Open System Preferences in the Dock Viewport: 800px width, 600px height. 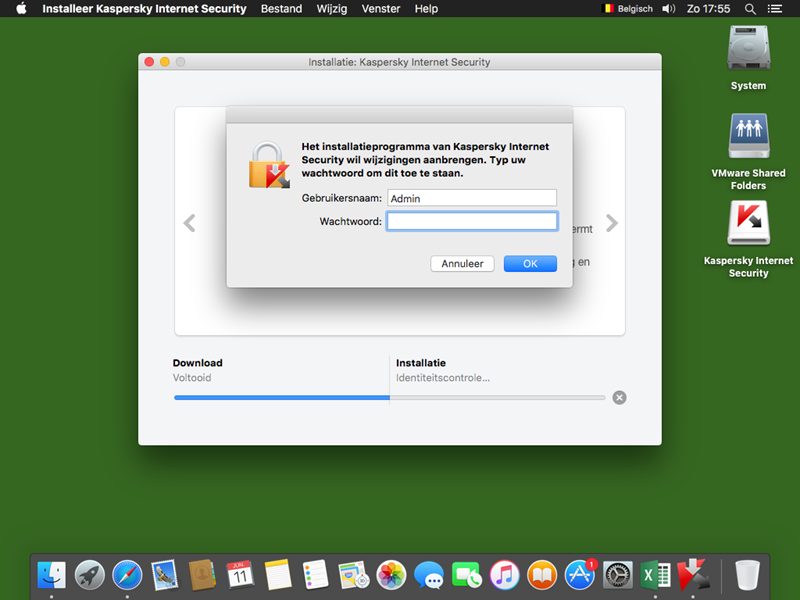pos(617,575)
